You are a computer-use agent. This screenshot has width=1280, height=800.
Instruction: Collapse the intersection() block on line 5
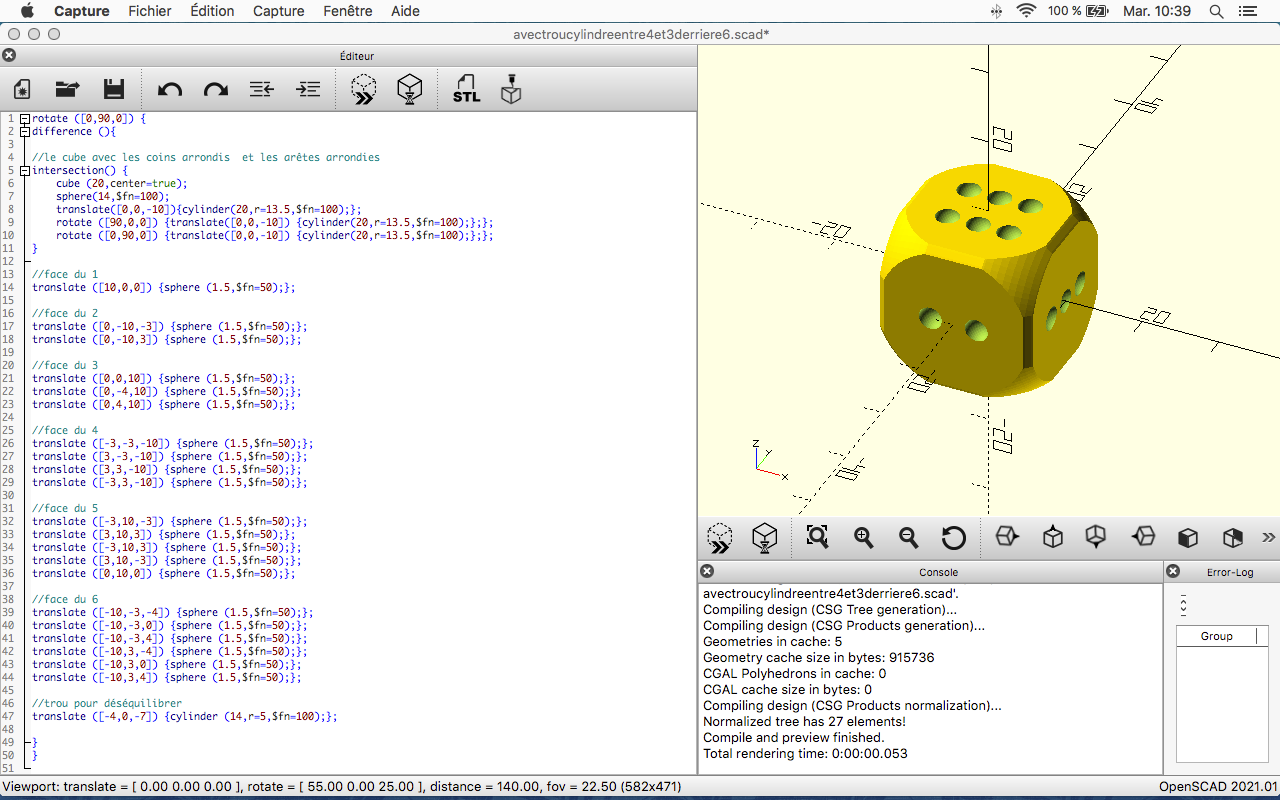tap(25, 171)
